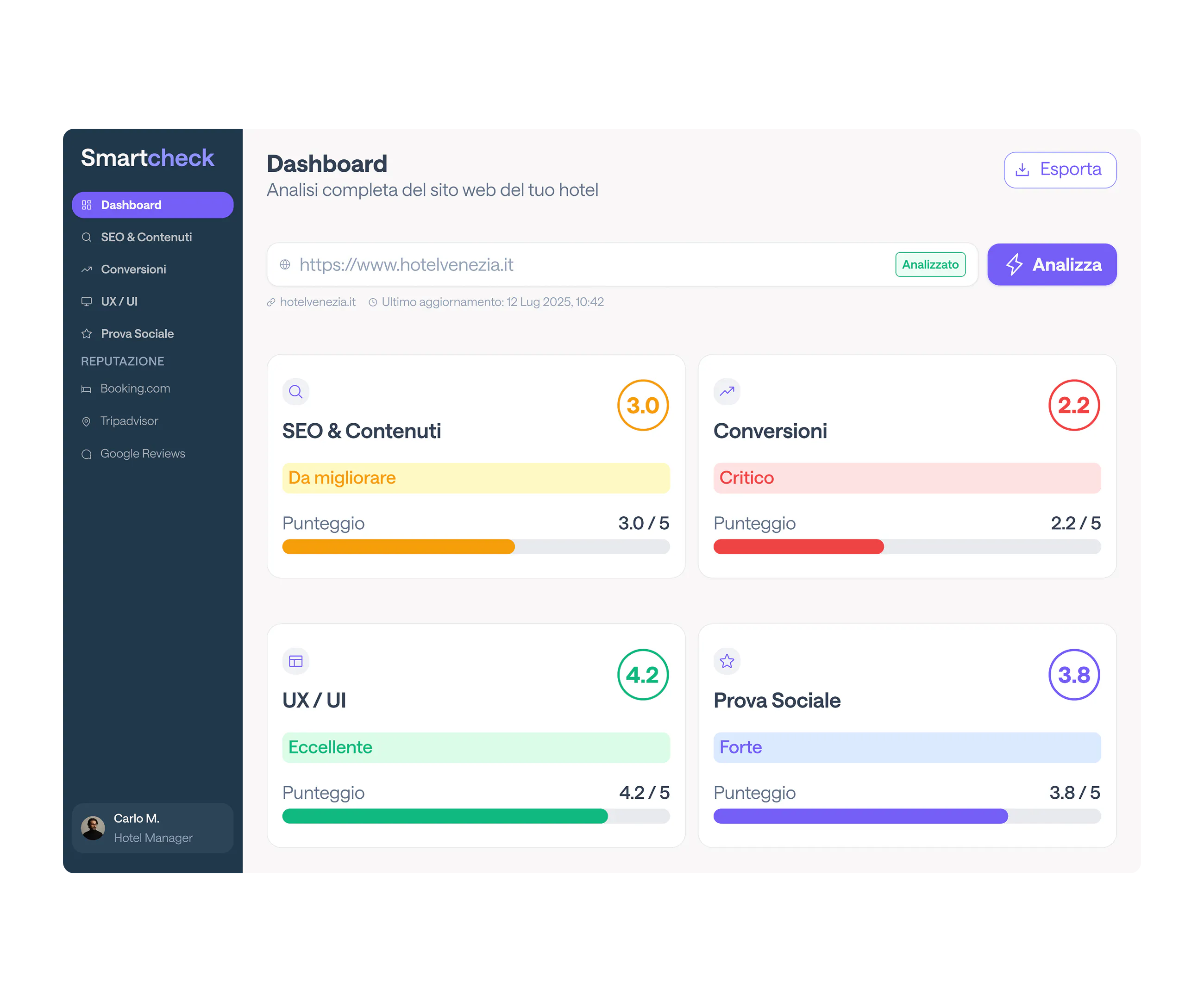Click the layout icon on the UX / UI card
This screenshot has height=1002, width=1204.
[296, 661]
